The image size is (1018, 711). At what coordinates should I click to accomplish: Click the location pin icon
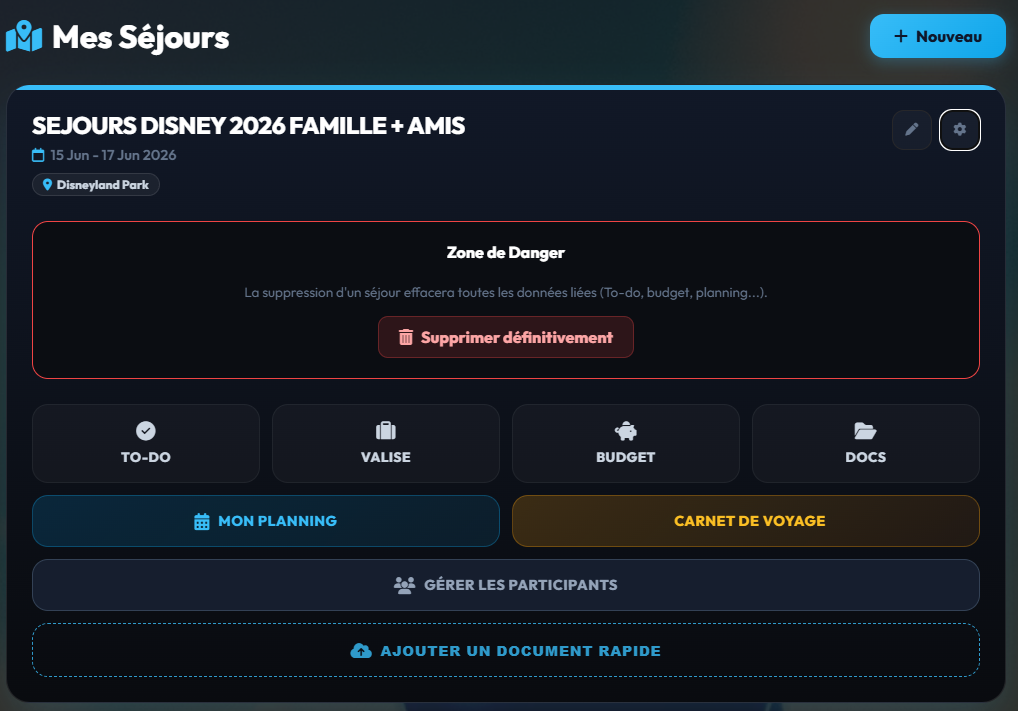tap(47, 185)
